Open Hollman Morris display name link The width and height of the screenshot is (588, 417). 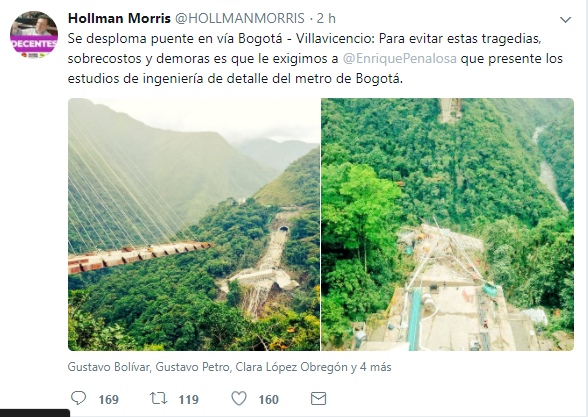tap(119, 18)
